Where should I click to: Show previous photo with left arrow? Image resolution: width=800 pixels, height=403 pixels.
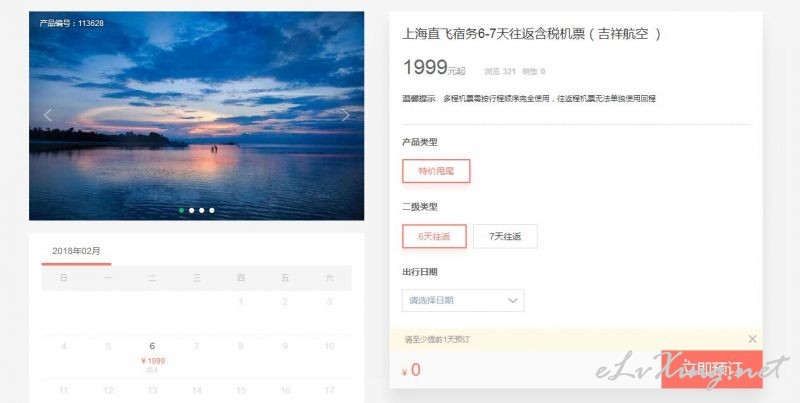(x=47, y=115)
